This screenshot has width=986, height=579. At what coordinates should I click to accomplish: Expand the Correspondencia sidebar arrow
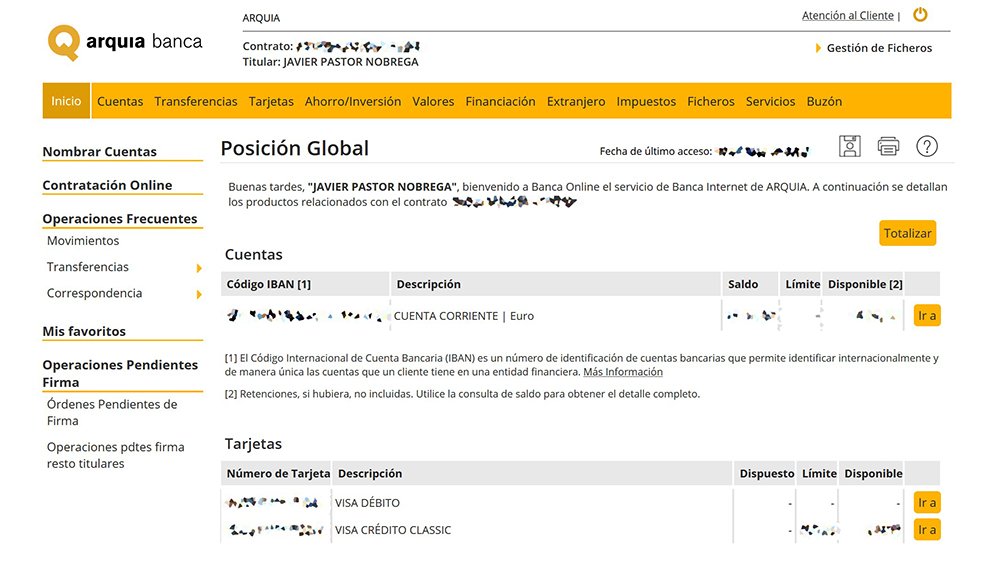[x=199, y=294]
